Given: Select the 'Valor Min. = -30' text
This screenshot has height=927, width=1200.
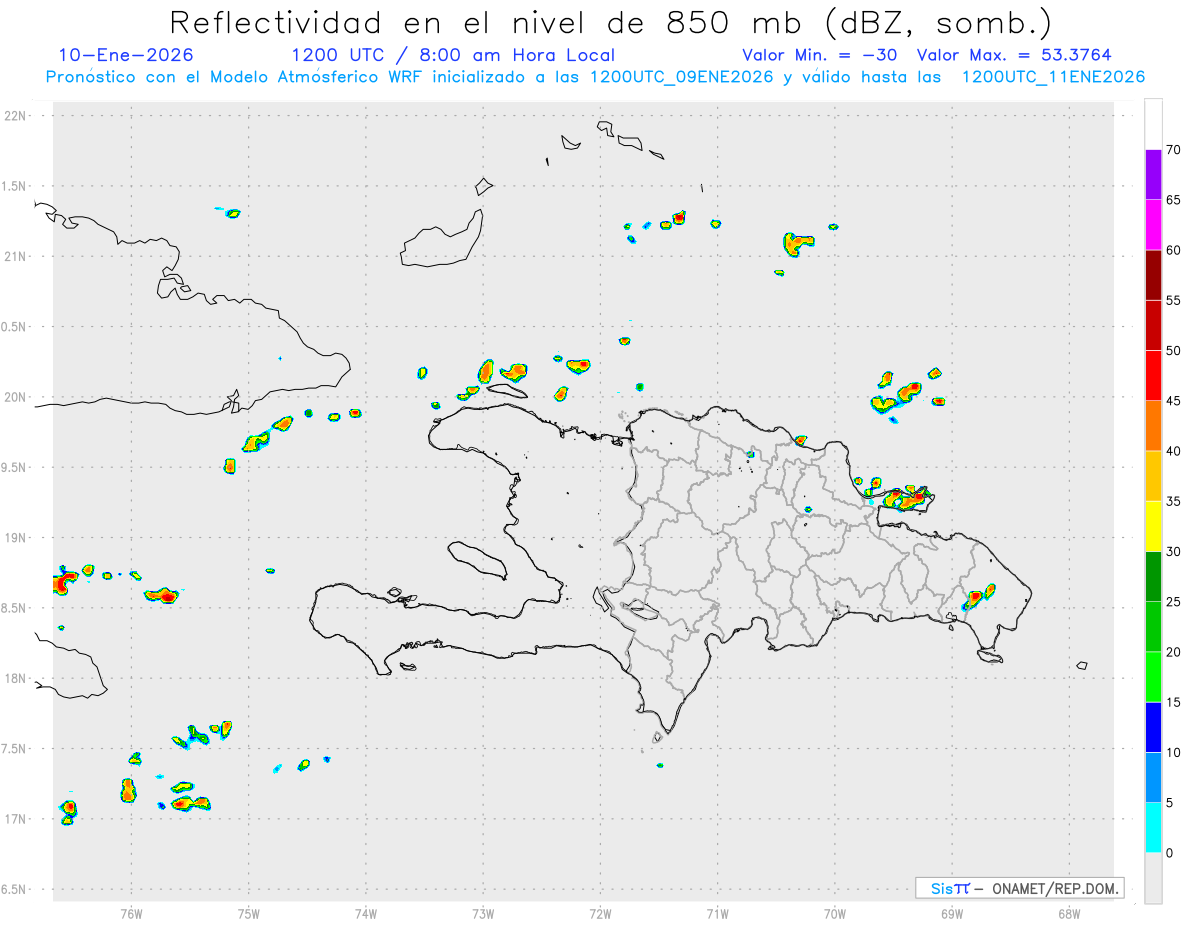Looking at the screenshot, I should [818, 55].
